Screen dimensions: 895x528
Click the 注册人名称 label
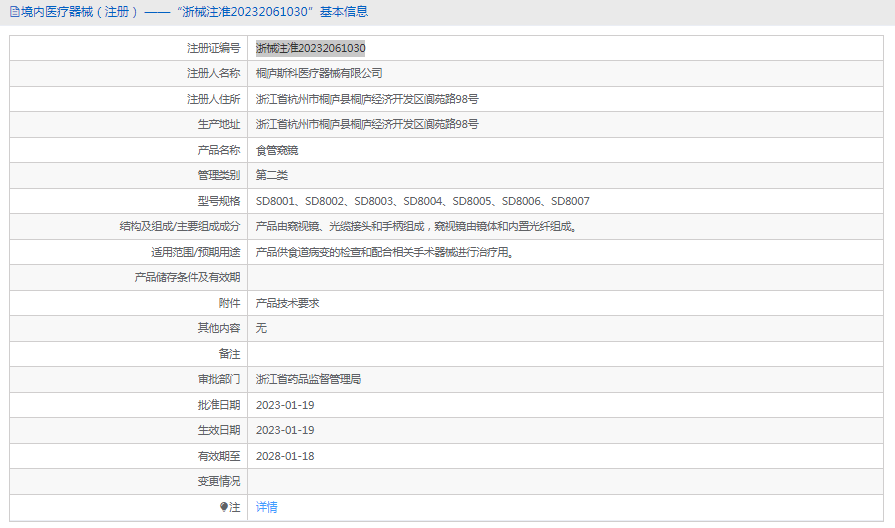point(213,73)
